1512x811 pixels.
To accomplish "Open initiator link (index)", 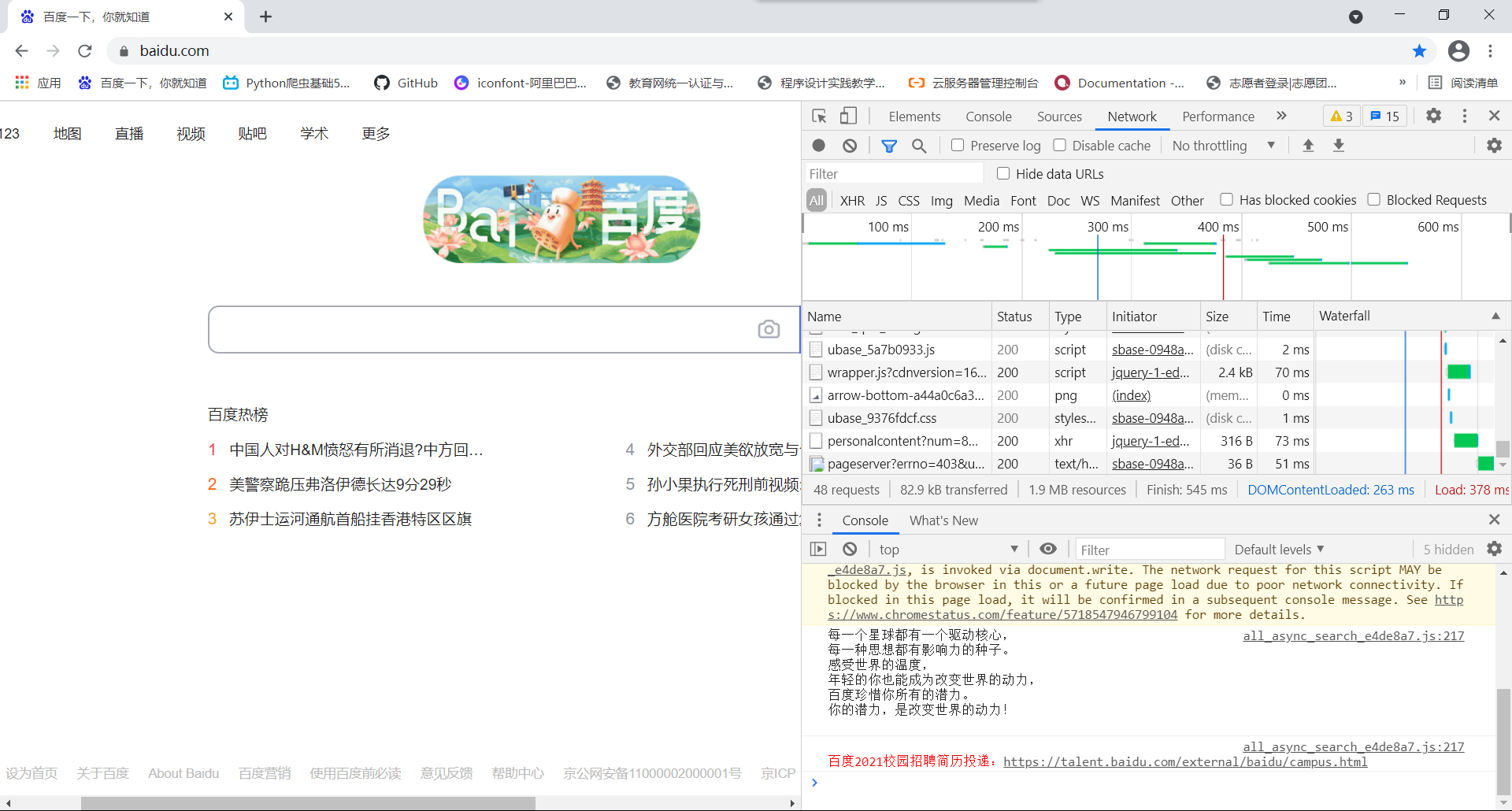I will (x=1131, y=395).
